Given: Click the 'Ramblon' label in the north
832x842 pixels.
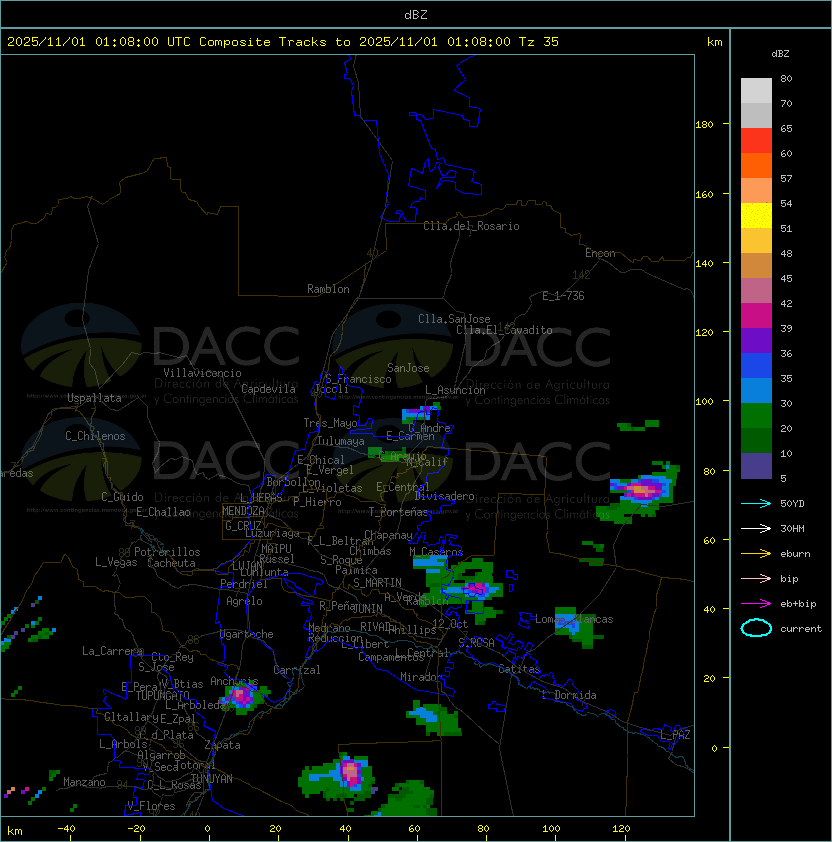Looking at the screenshot, I should (328, 289).
